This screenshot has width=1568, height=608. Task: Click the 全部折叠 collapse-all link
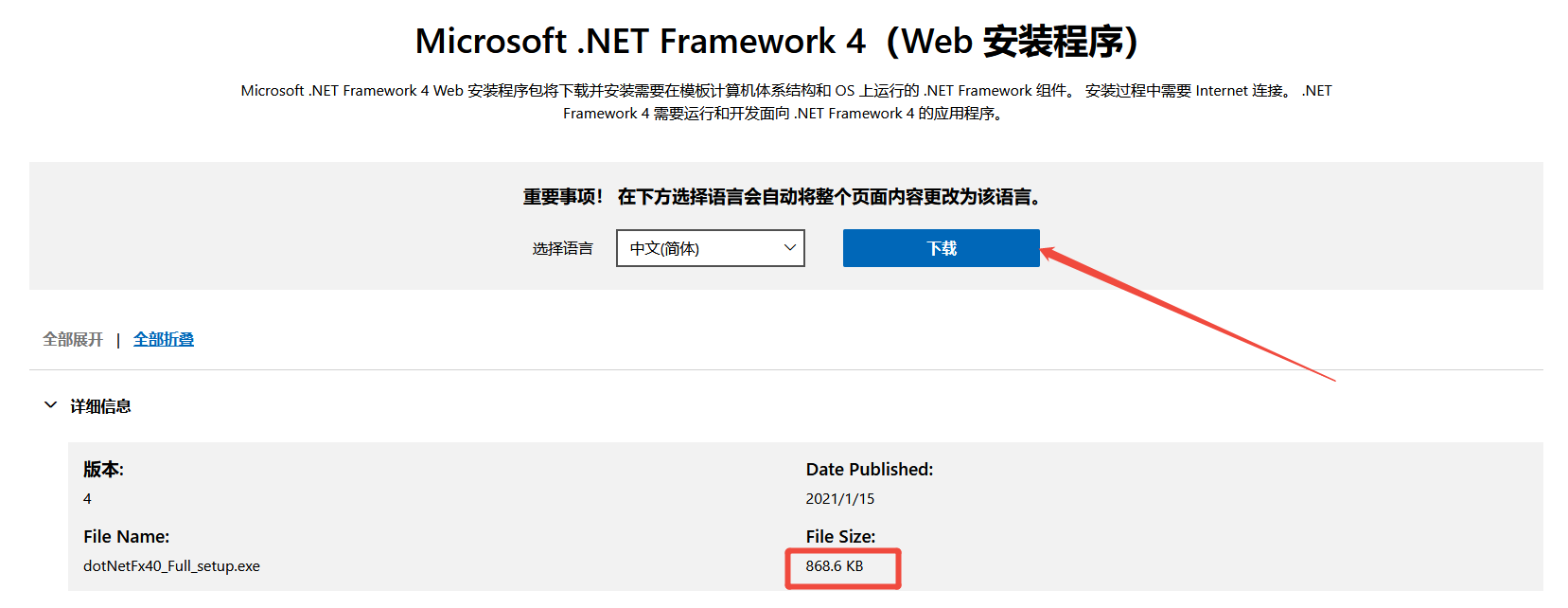click(163, 338)
